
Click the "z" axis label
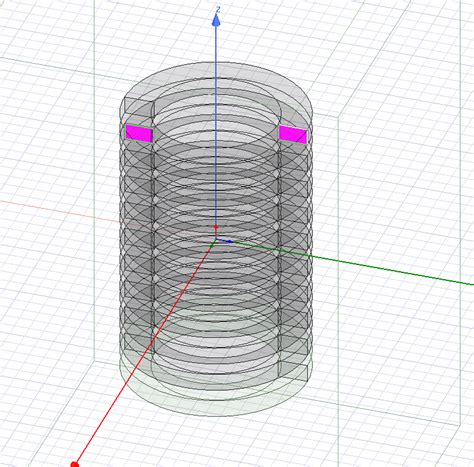[x=218, y=10]
